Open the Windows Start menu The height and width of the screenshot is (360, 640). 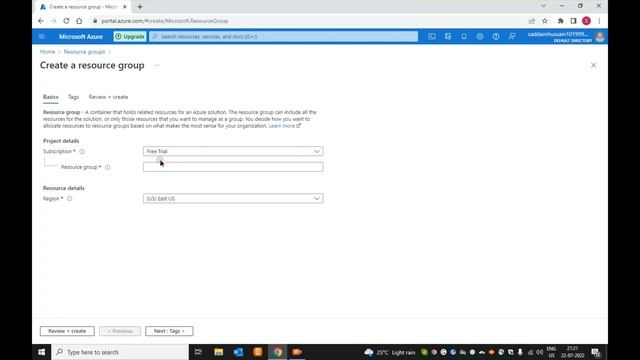click(x=42, y=352)
